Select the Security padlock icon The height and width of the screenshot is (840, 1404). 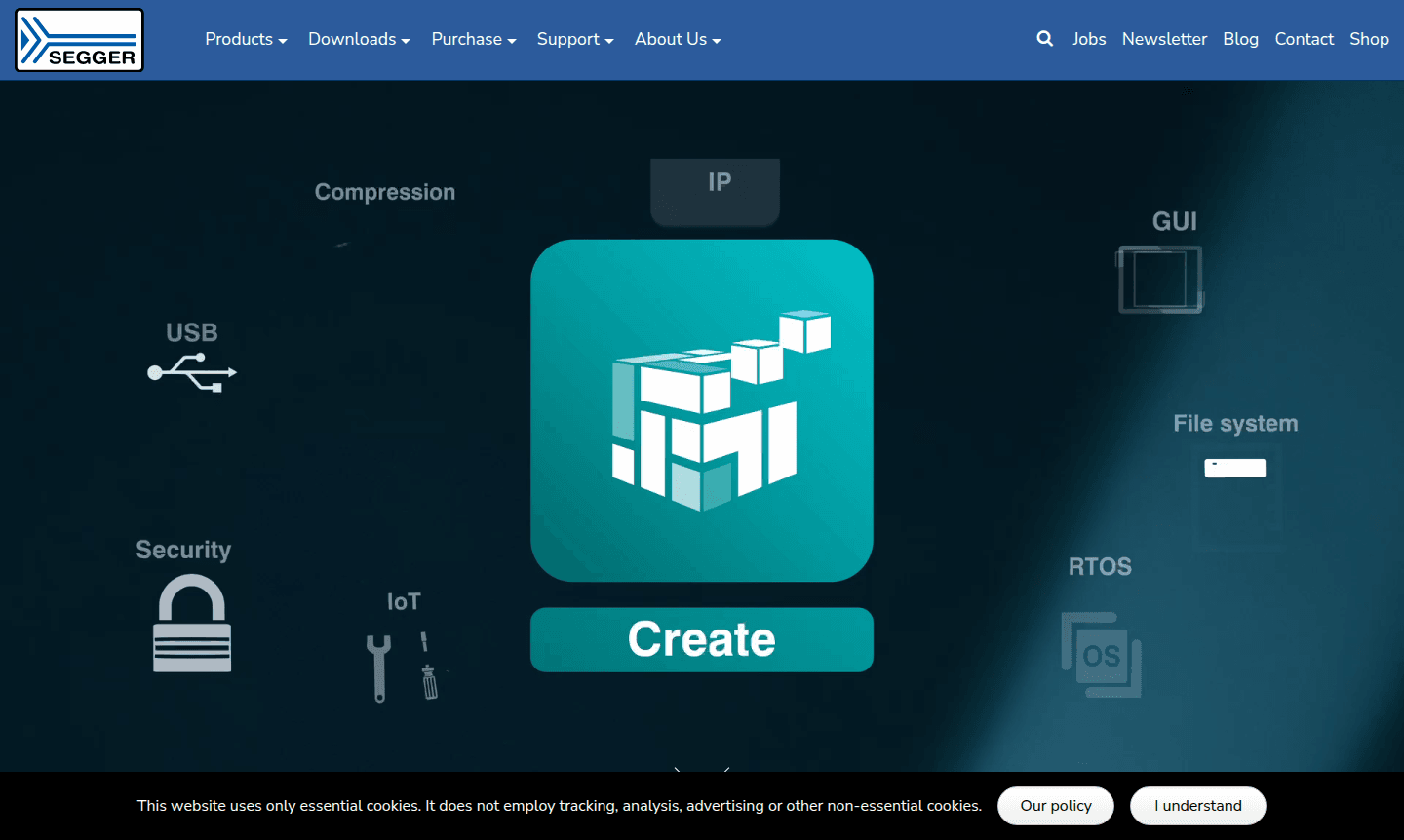[192, 624]
